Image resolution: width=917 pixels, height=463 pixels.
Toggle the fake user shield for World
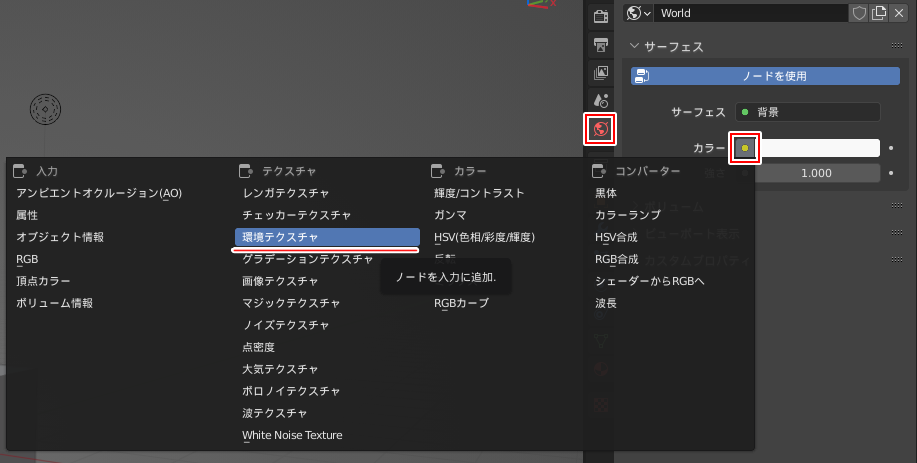point(859,13)
